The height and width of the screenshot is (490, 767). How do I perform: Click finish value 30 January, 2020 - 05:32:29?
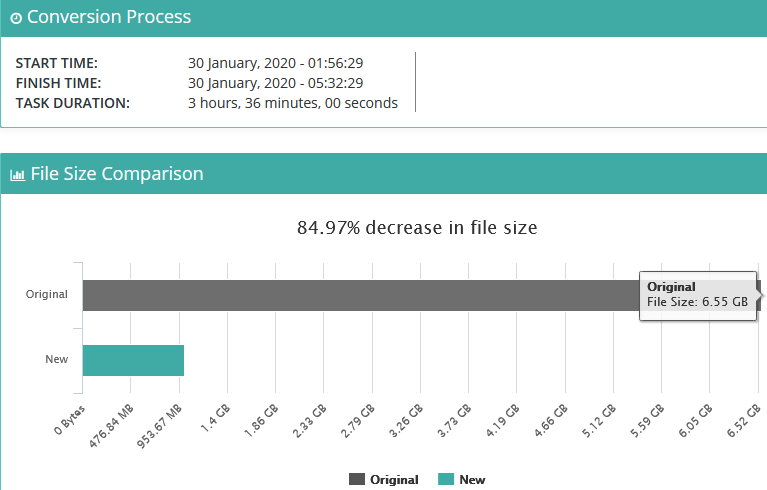pos(275,83)
